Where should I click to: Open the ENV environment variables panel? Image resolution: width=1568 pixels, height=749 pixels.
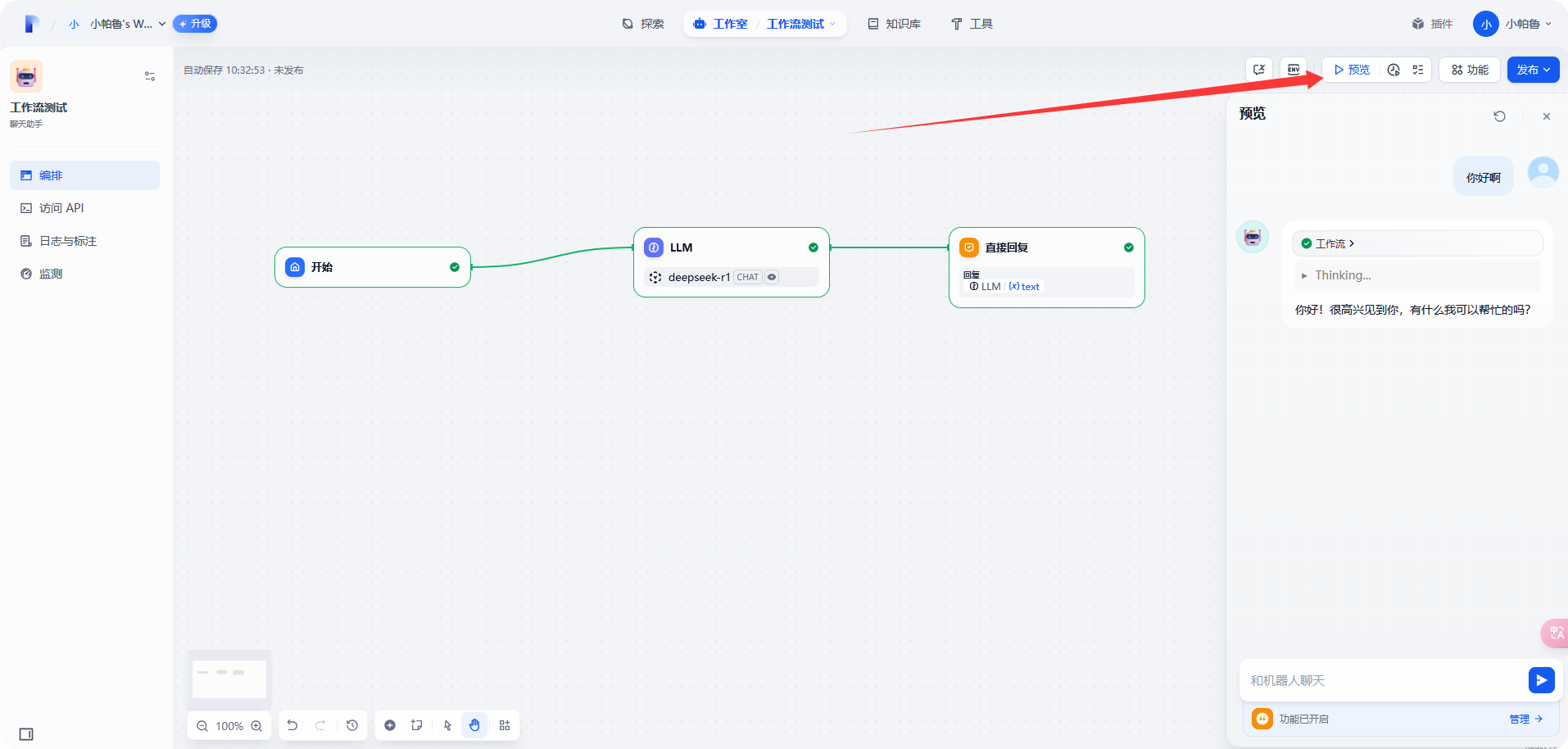coord(1293,70)
